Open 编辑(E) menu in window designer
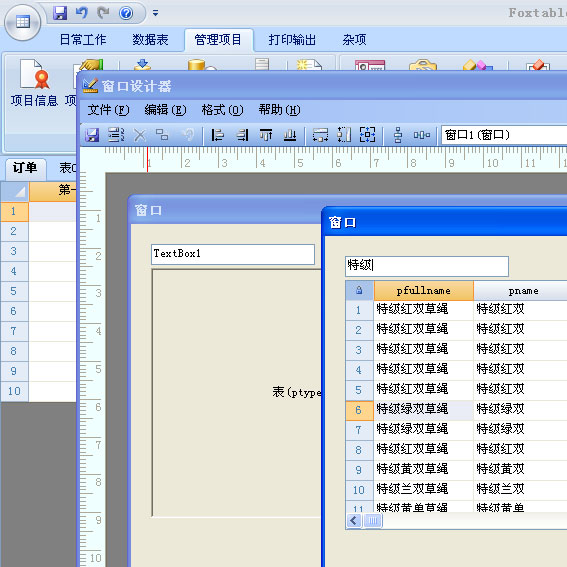 pyautogui.click(x=165, y=110)
